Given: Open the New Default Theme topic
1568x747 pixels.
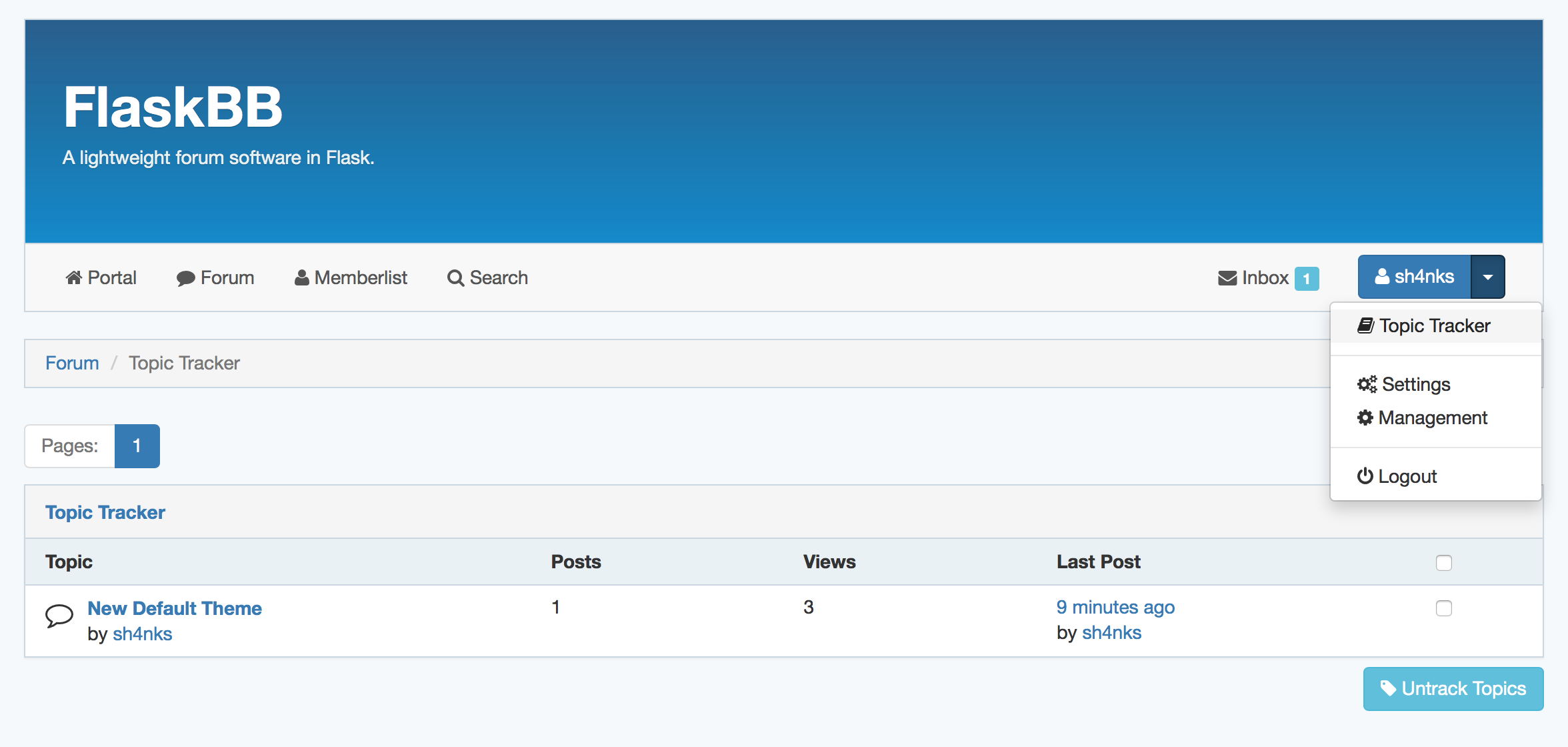Looking at the screenshot, I should (175, 608).
